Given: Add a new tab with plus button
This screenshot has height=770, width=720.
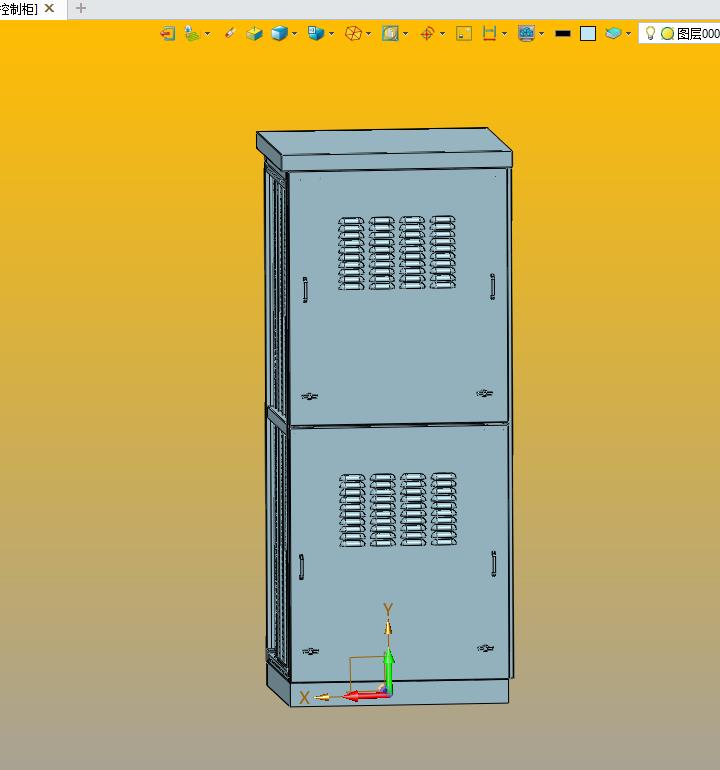Looking at the screenshot, I should coord(81,8).
